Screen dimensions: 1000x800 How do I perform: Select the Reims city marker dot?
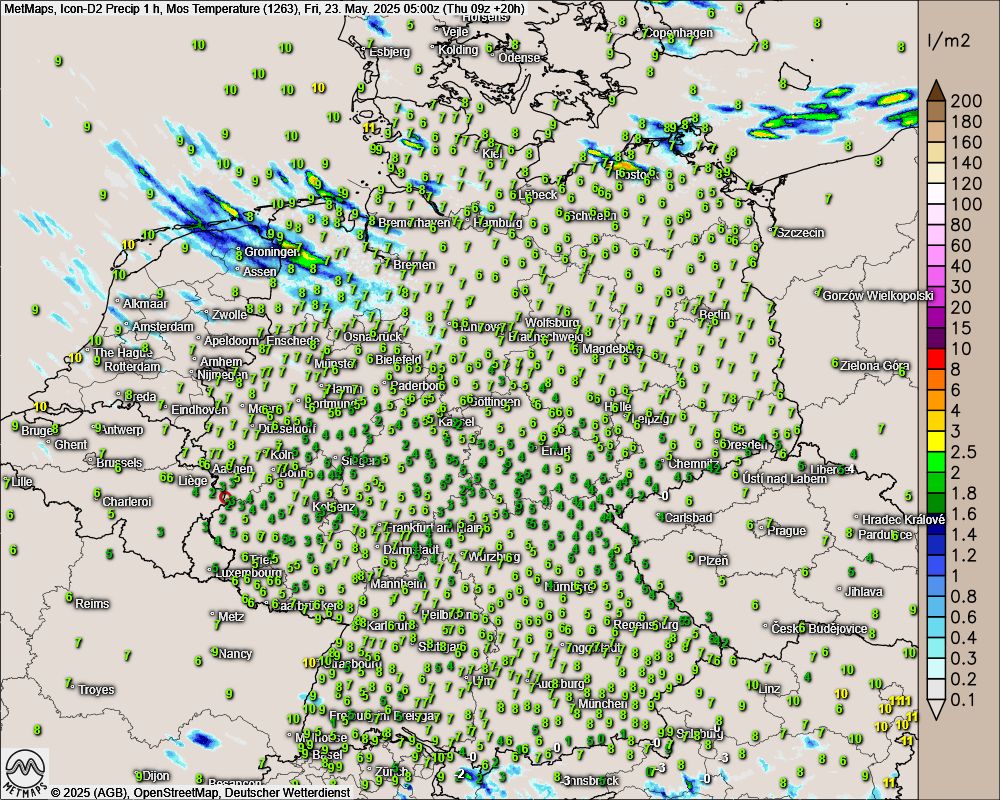(x=79, y=604)
